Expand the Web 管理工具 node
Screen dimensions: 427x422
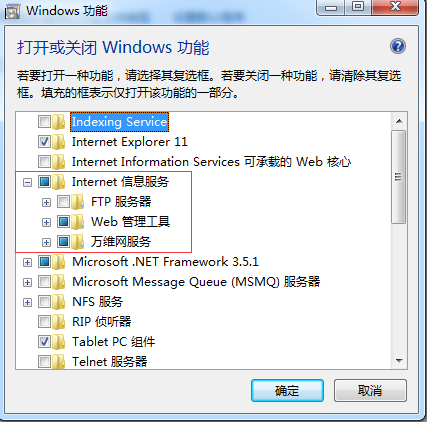pos(46,222)
